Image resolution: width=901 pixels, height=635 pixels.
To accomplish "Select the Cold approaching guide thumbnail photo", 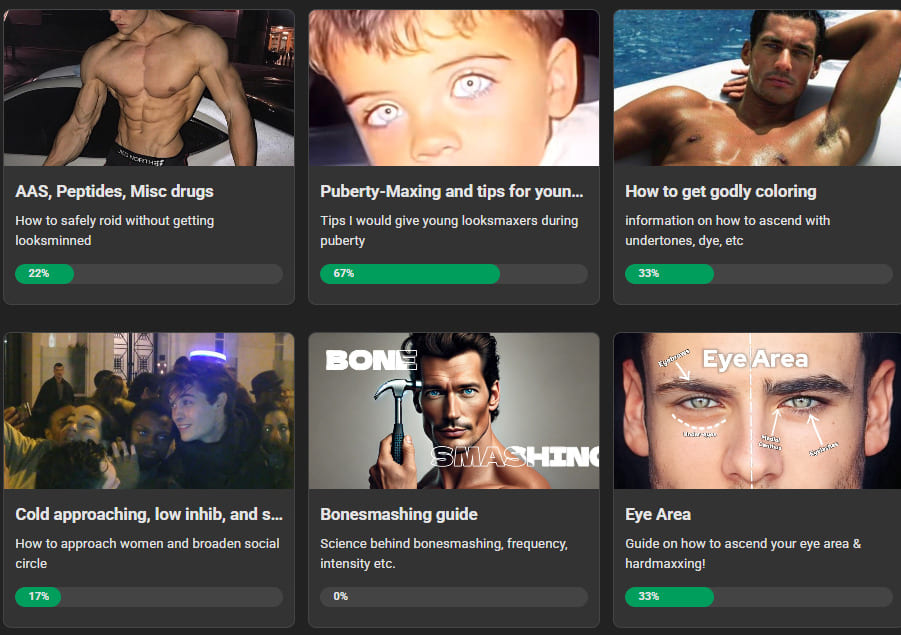I will [149, 411].
